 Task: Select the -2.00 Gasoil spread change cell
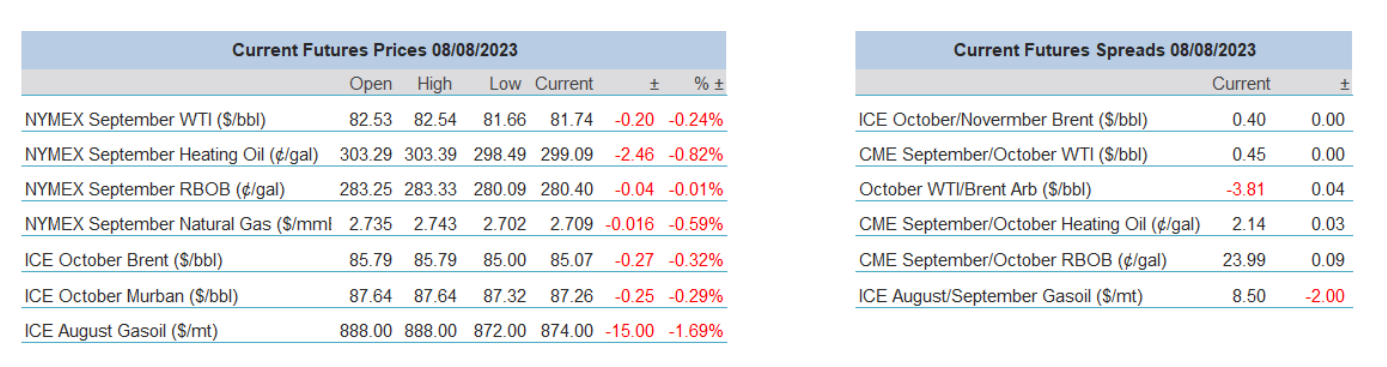[1328, 295]
